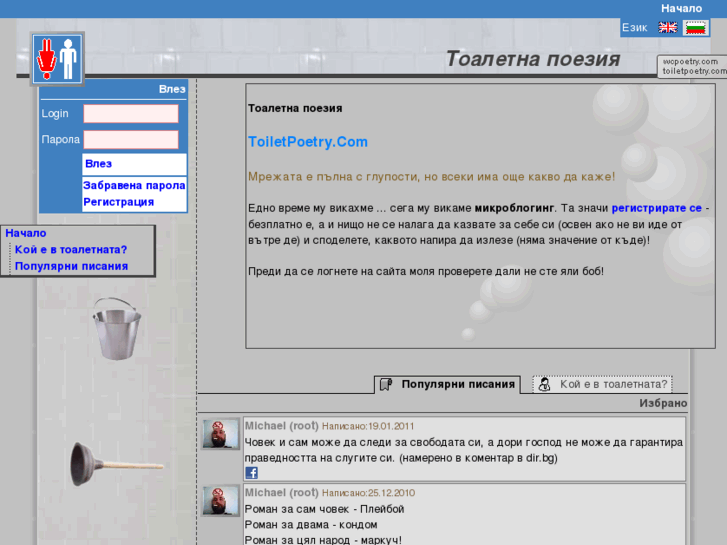Viewport: 727px width, 545px height.
Task: Click the bold Тоалетна поезия box heading
Action: [x=295, y=109]
